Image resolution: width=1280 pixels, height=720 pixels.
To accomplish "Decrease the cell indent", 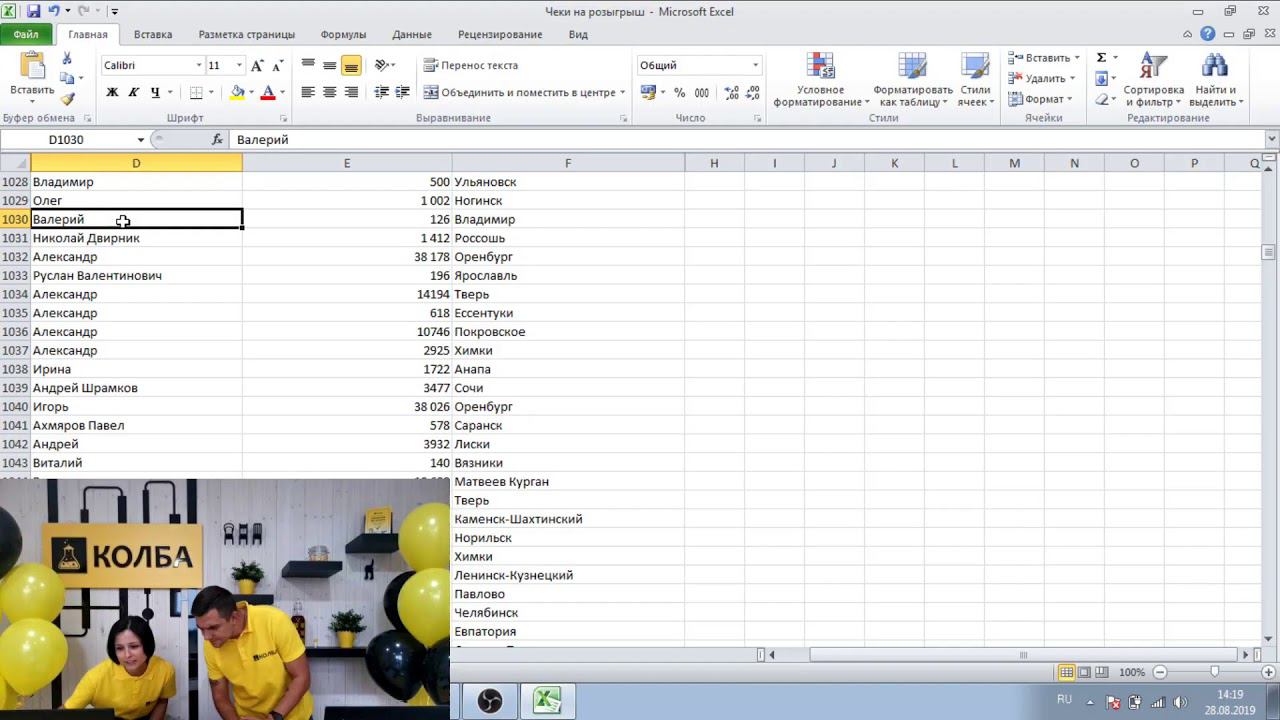I will (381, 93).
